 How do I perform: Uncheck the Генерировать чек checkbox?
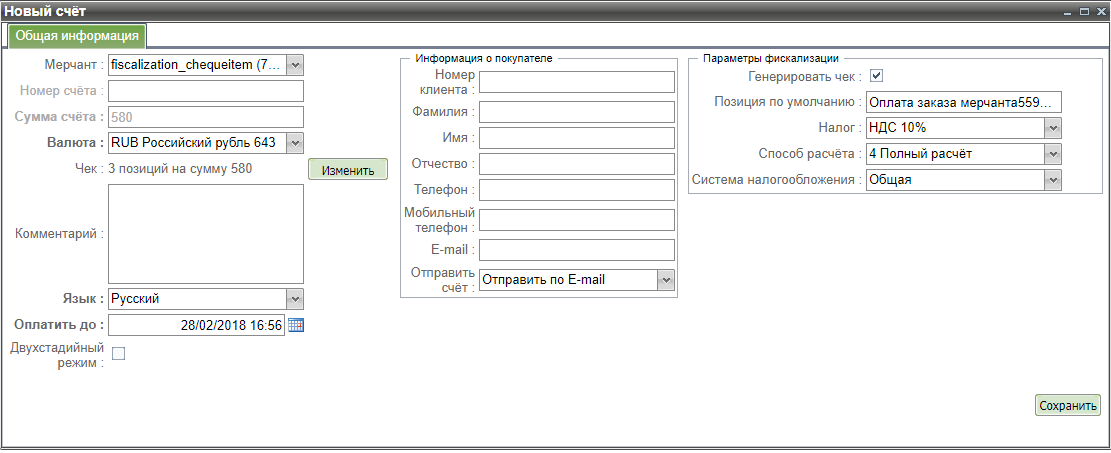click(876, 76)
